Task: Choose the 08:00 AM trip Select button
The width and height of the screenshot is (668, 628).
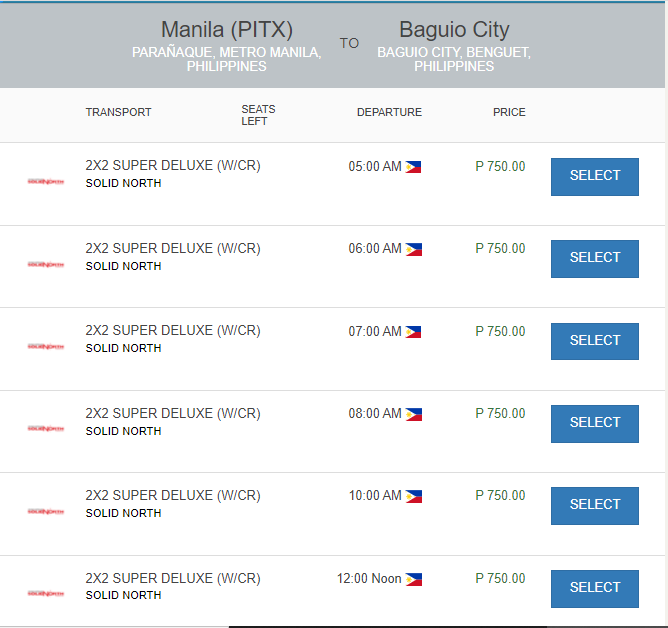Action: (594, 423)
